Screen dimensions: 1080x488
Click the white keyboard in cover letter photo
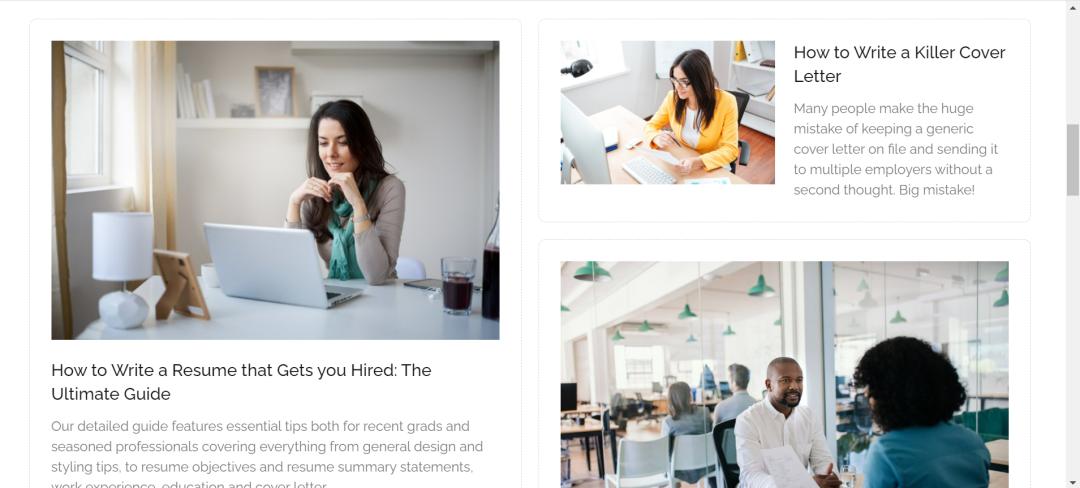click(650, 171)
